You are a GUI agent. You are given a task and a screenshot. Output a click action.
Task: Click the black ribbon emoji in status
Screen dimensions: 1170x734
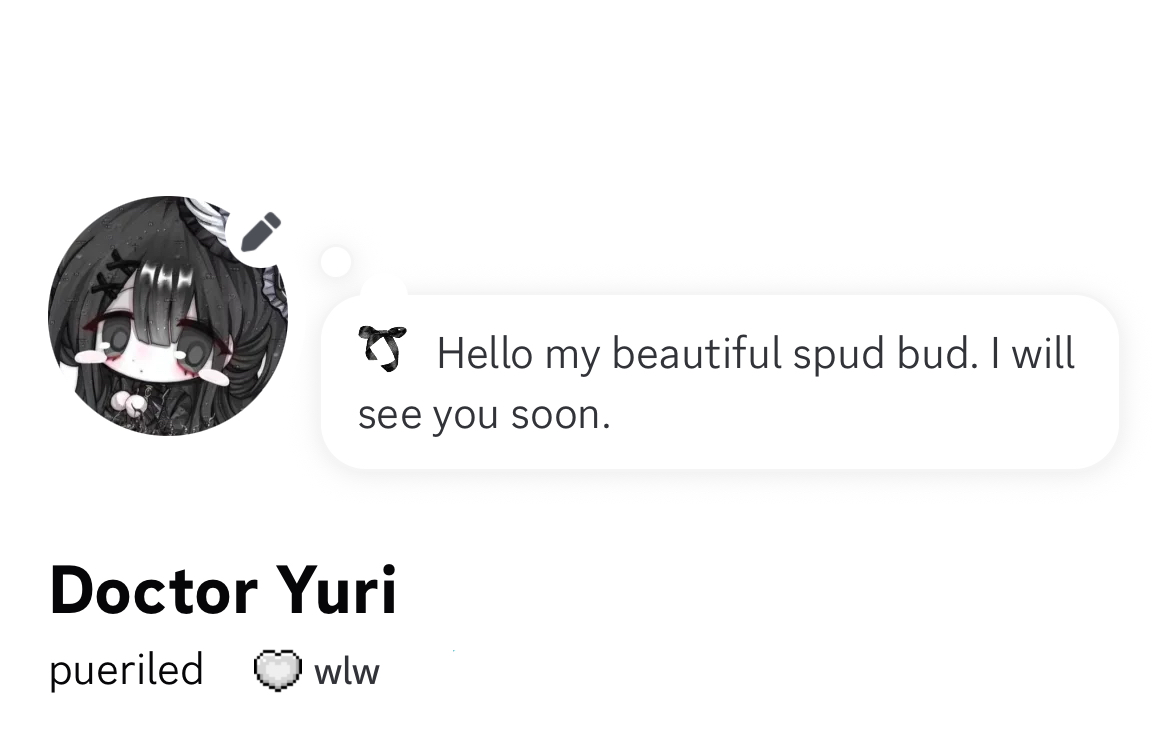[x=382, y=348]
